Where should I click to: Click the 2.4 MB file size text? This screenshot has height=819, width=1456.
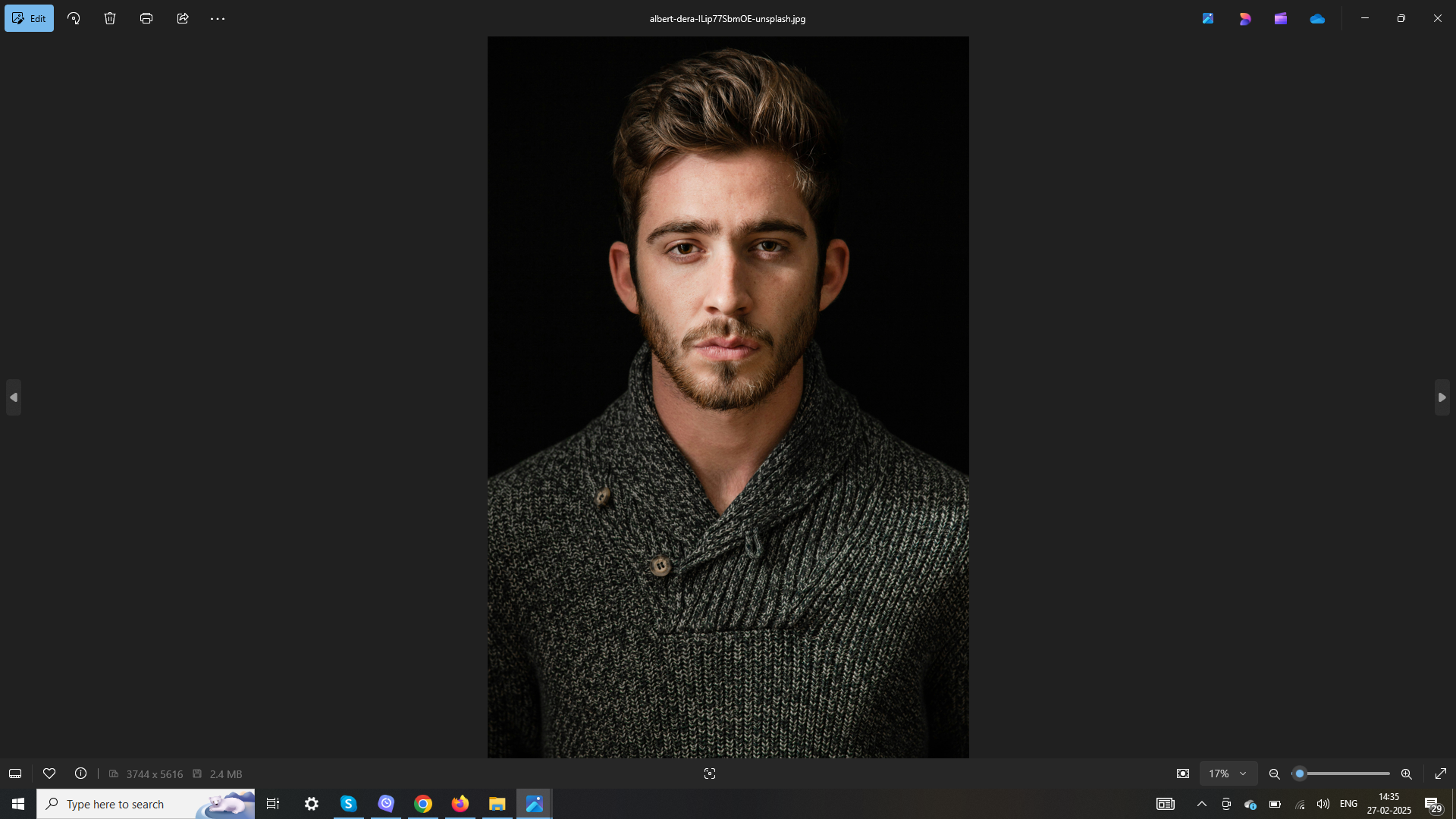point(226,774)
